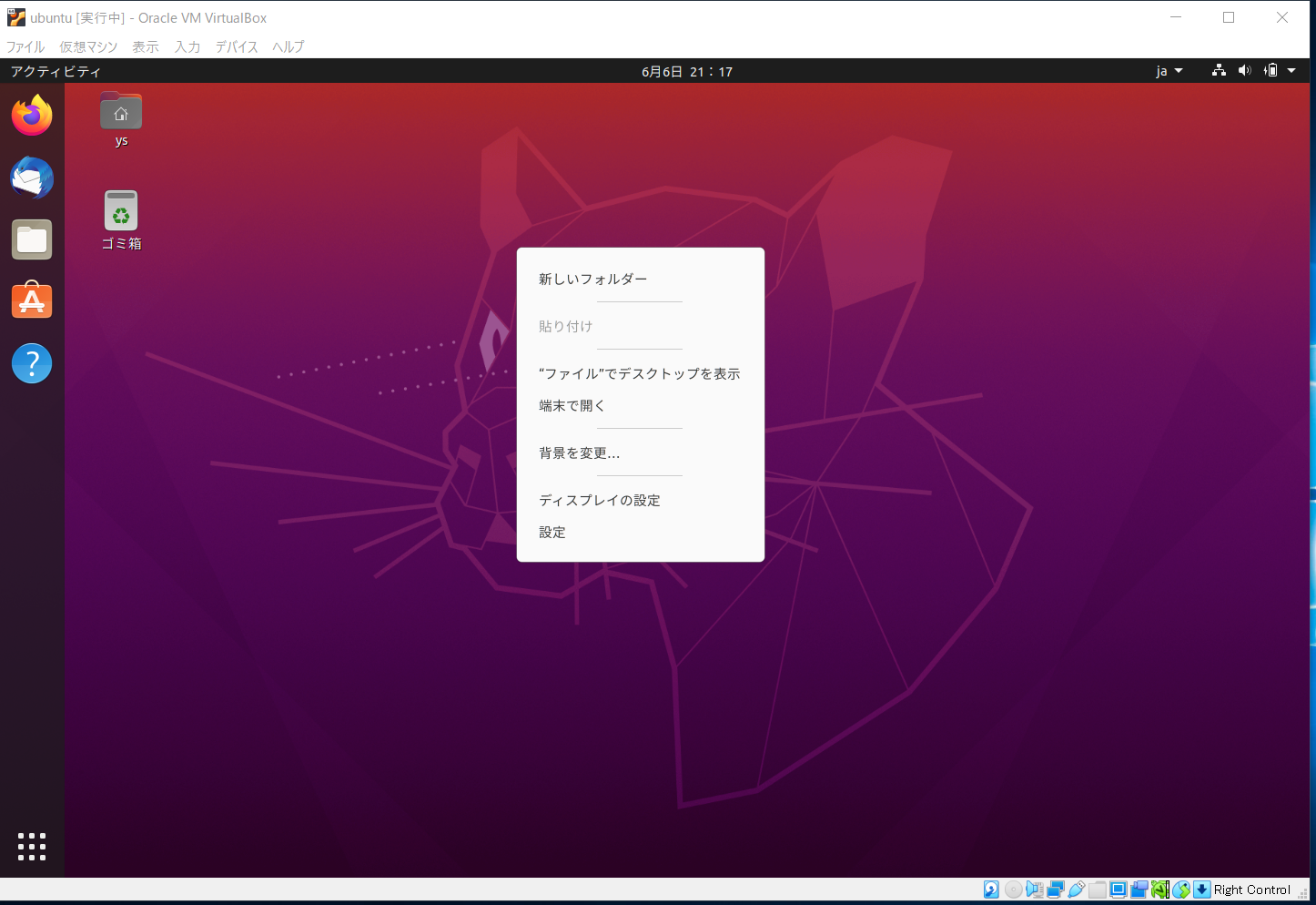Open the VirtualBox 表示 menu
This screenshot has height=905, width=1316.
pyautogui.click(x=145, y=46)
